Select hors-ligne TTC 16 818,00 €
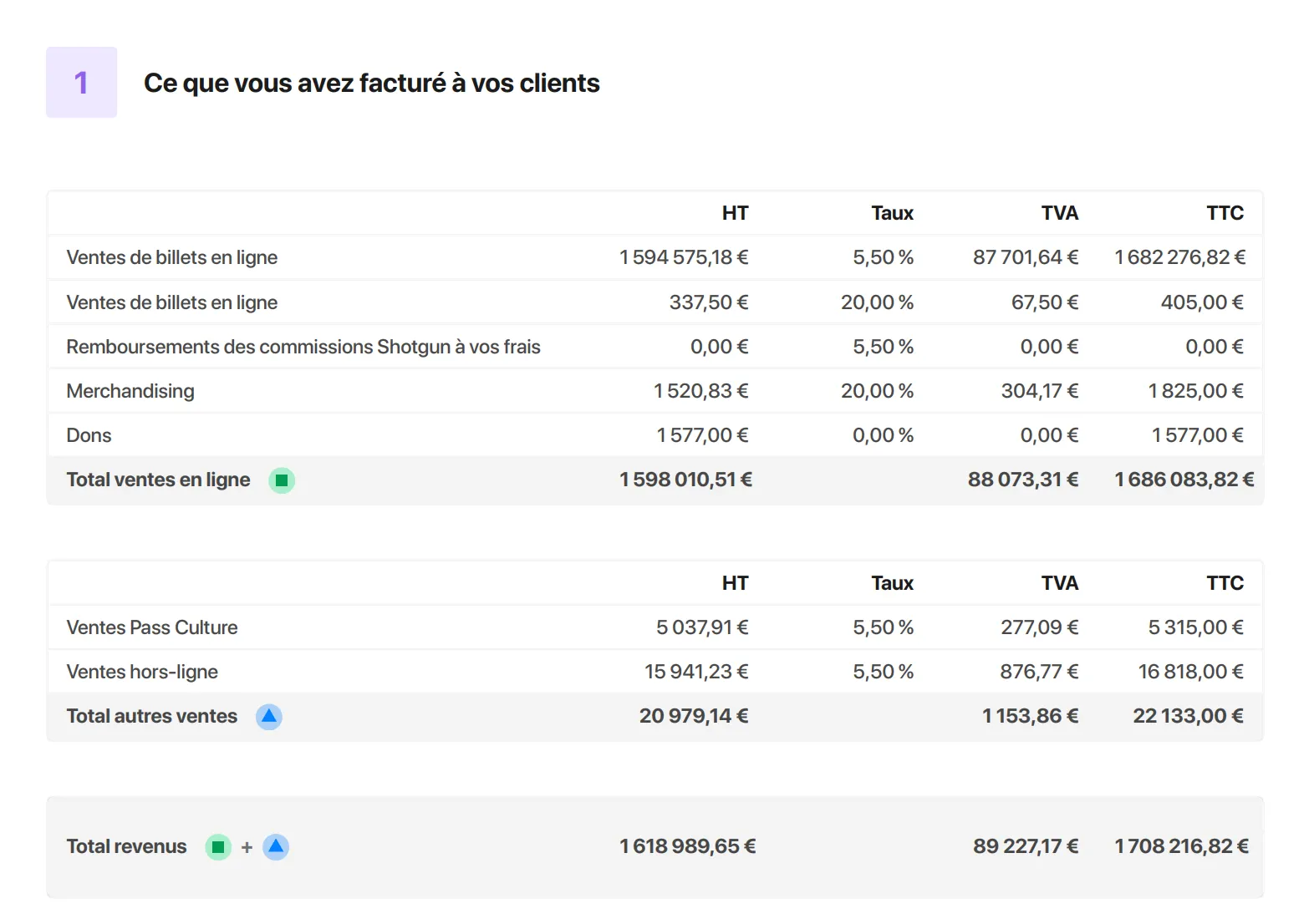1314x924 pixels. (1191, 672)
